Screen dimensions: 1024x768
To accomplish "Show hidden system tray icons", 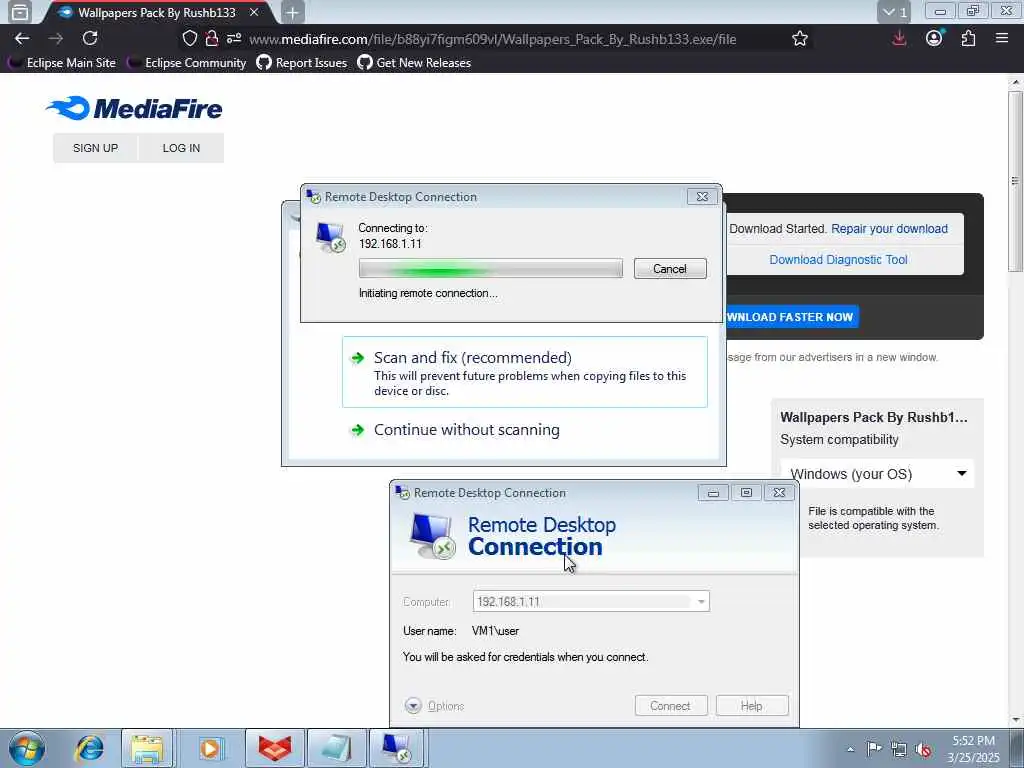I will pos(850,749).
